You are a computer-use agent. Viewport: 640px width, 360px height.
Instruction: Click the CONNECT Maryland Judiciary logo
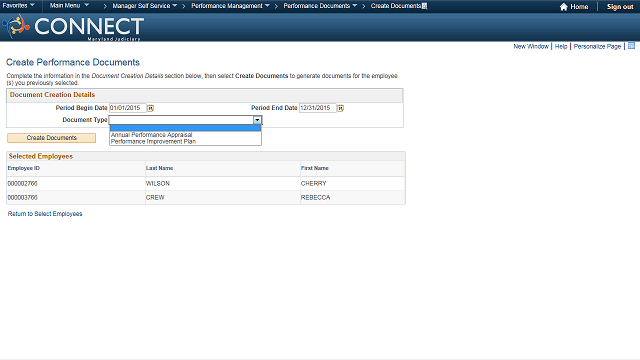point(73,27)
